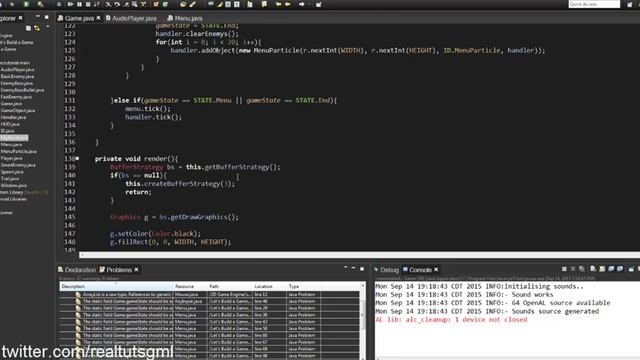Select SmartEnemy.java in Package Explorer
Viewport: 640px width, 360px height.
click(x=18, y=165)
